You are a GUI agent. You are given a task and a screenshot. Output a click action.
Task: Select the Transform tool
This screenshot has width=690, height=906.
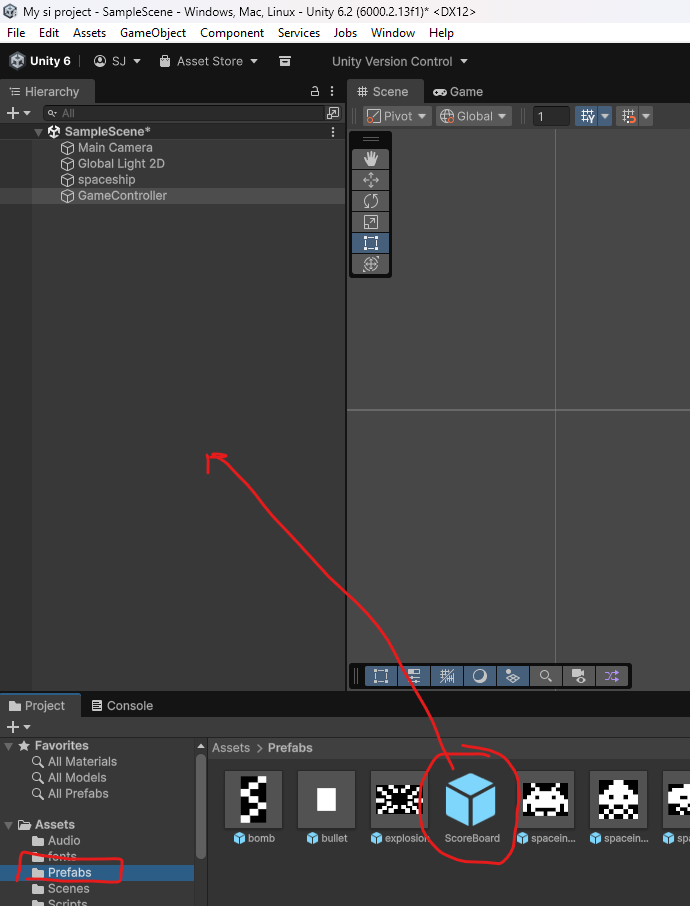click(x=370, y=264)
